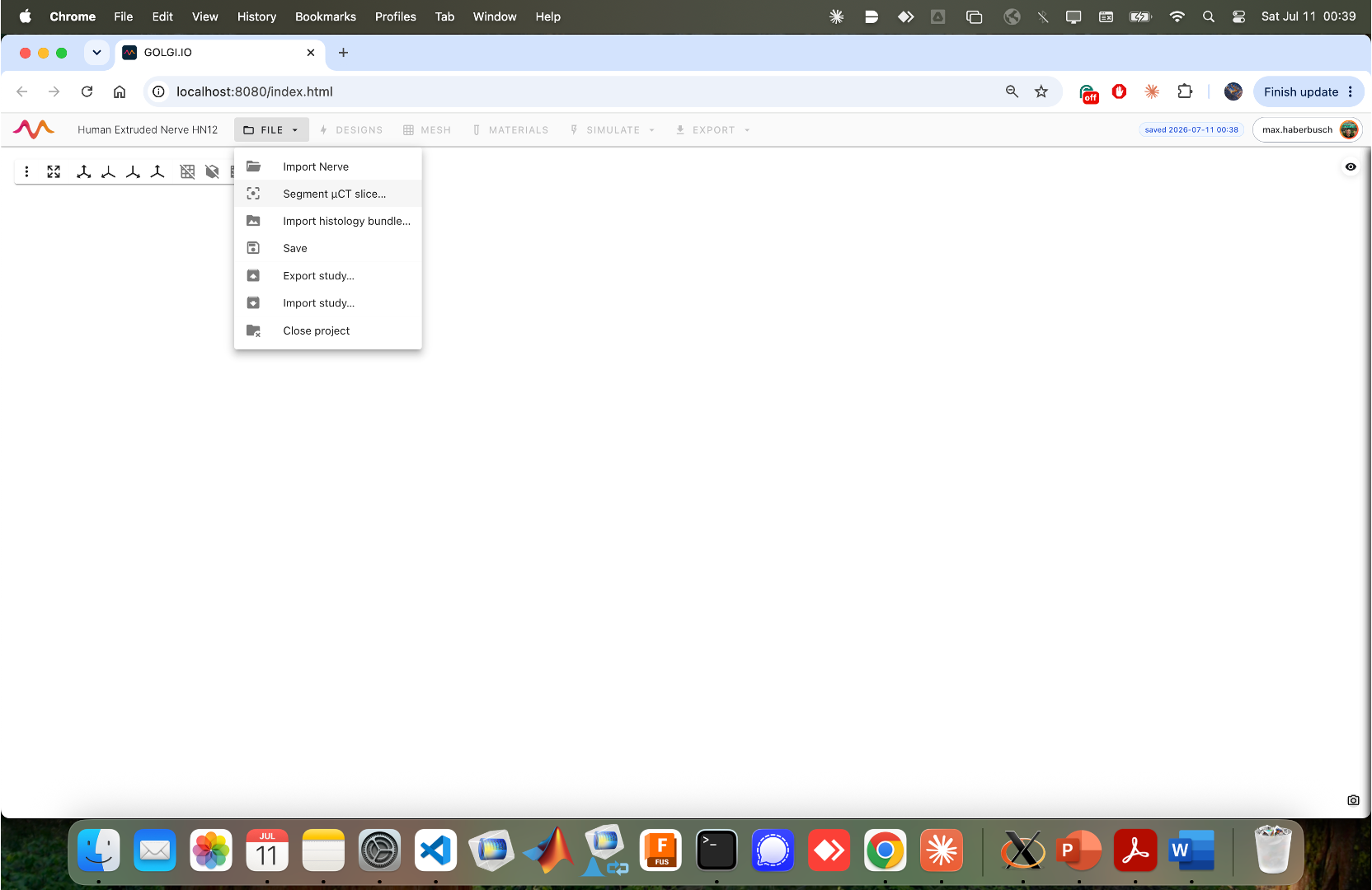Open Terminal from the Dock
Image resolution: width=1372 pixels, height=890 pixels.
point(717,850)
